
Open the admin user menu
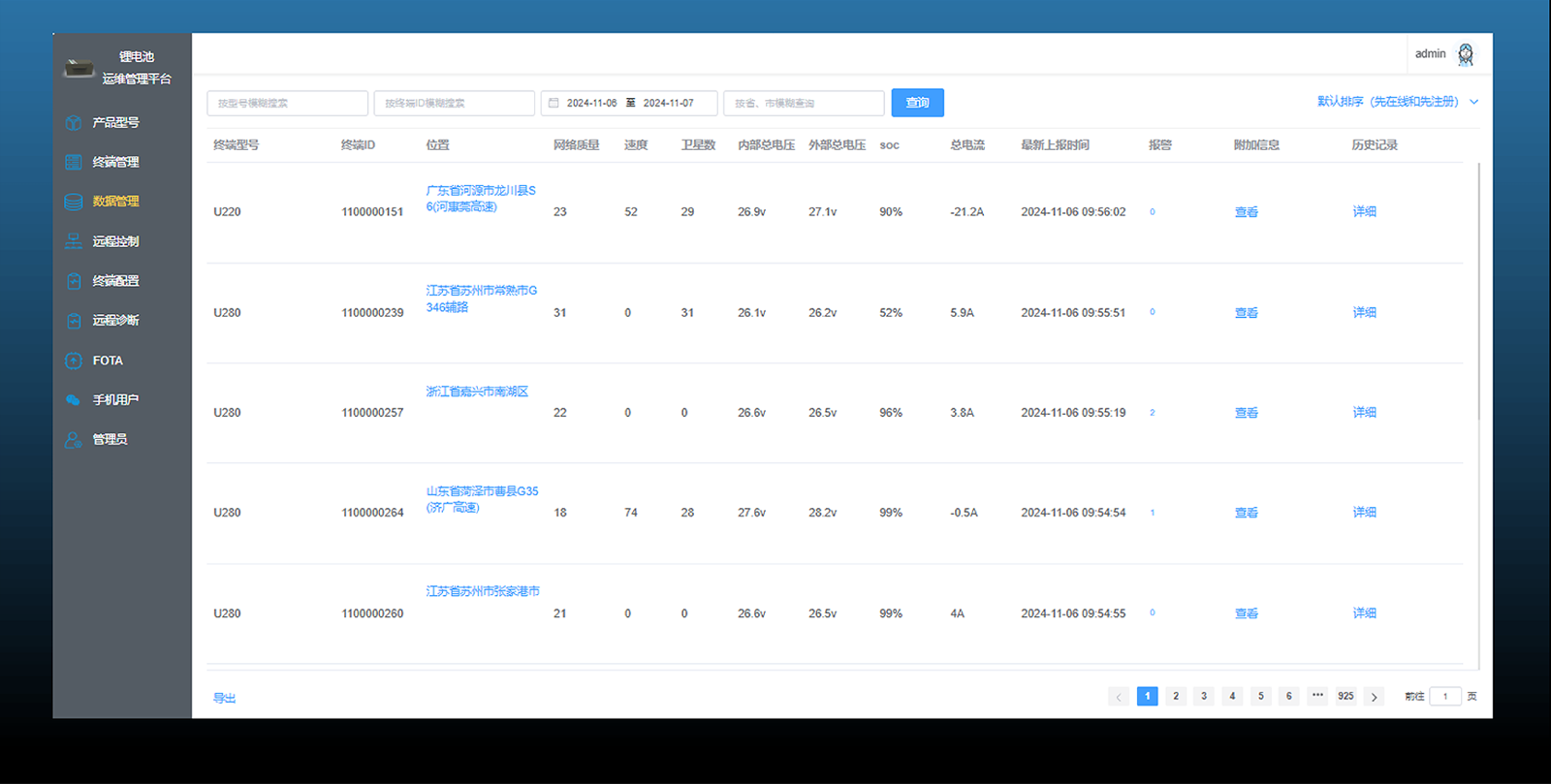(1444, 54)
